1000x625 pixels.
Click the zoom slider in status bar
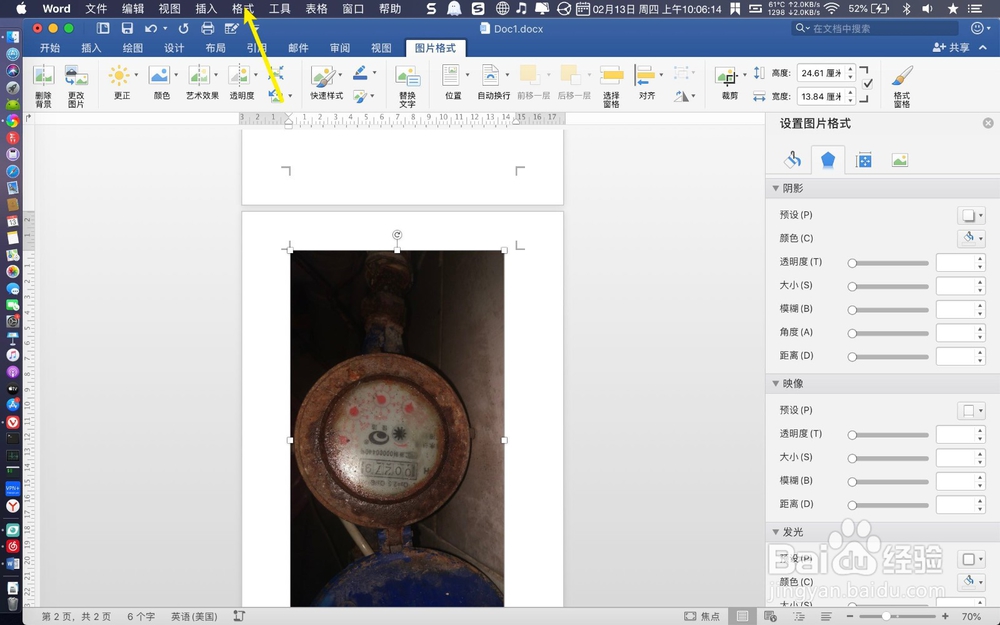click(897, 616)
